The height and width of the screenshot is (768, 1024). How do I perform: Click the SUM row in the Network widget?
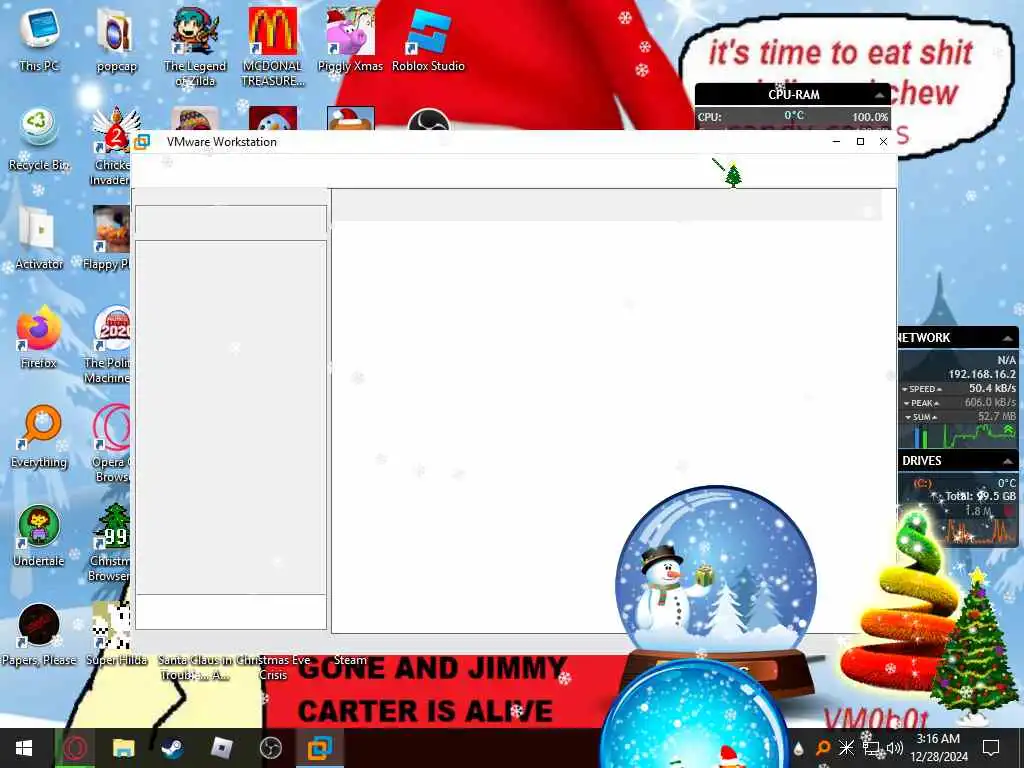click(959, 417)
